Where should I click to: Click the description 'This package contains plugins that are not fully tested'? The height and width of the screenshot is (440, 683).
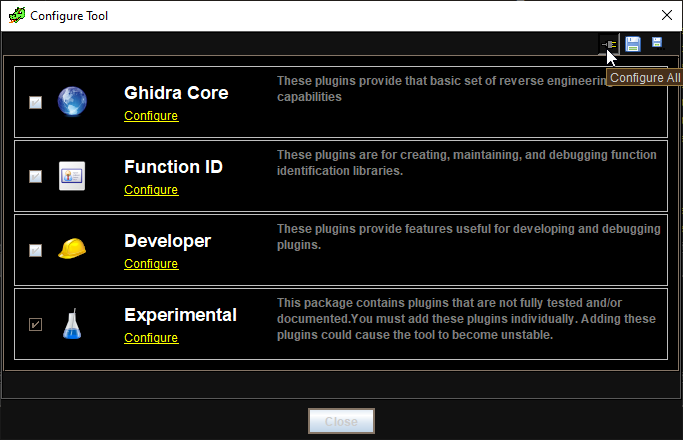point(466,319)
